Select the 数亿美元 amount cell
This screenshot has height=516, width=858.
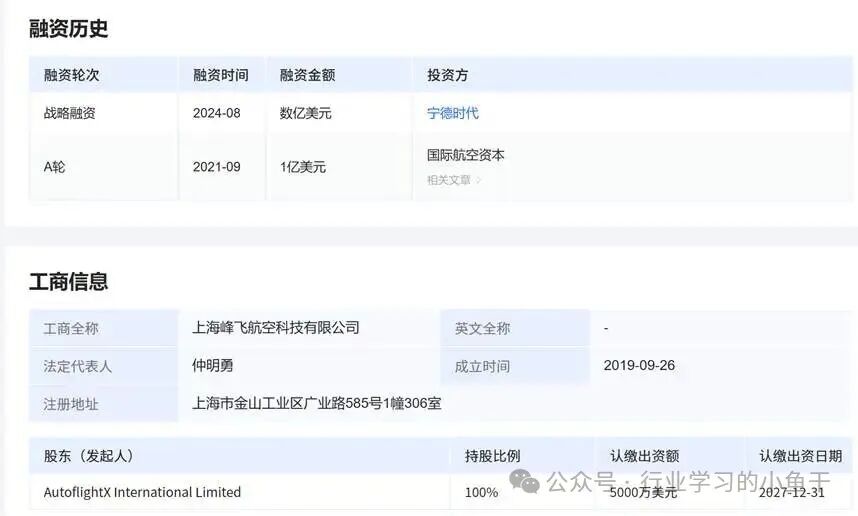pyautogui.click(x=305, y=113)
